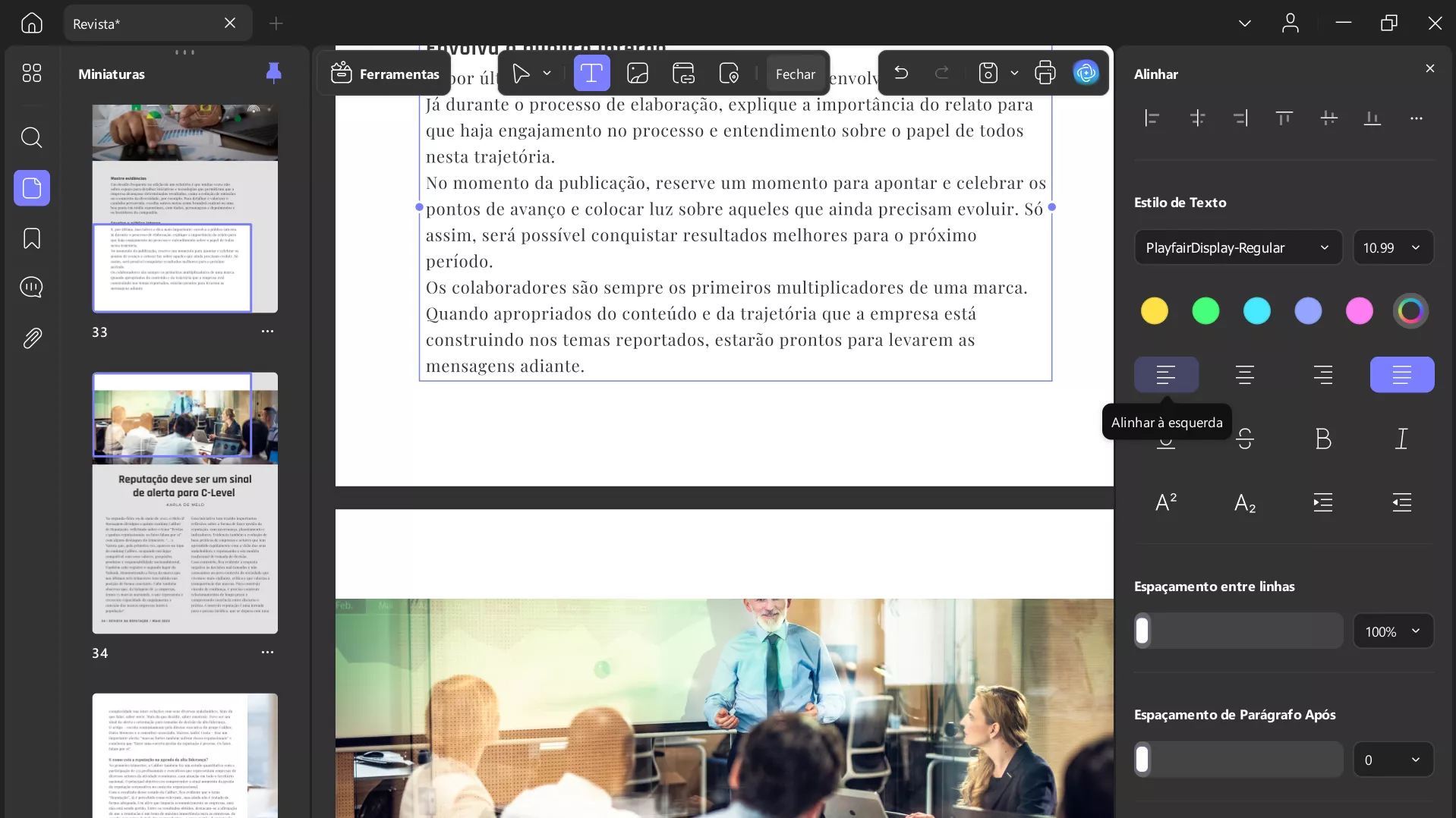The width and height of the screenshot is (1456, 818).
Task: Align objects to the bottom edge
Action: tap(1372, 118)
